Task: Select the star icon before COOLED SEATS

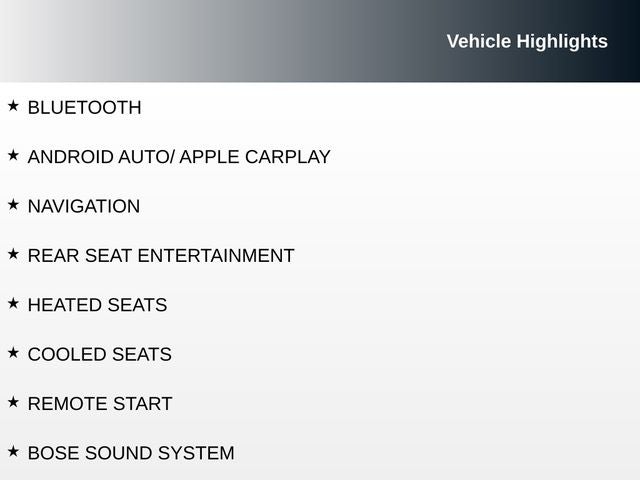Action: (13, 353)
